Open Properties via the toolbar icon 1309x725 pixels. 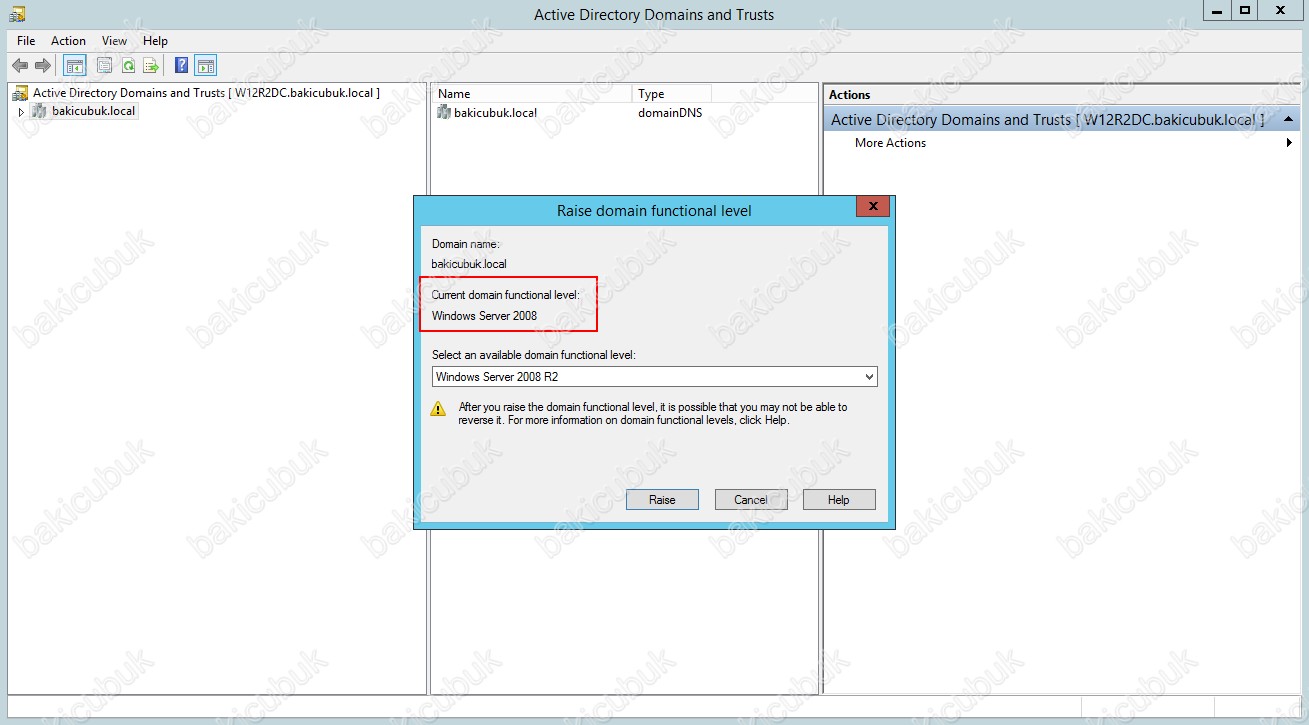(104, 66)
